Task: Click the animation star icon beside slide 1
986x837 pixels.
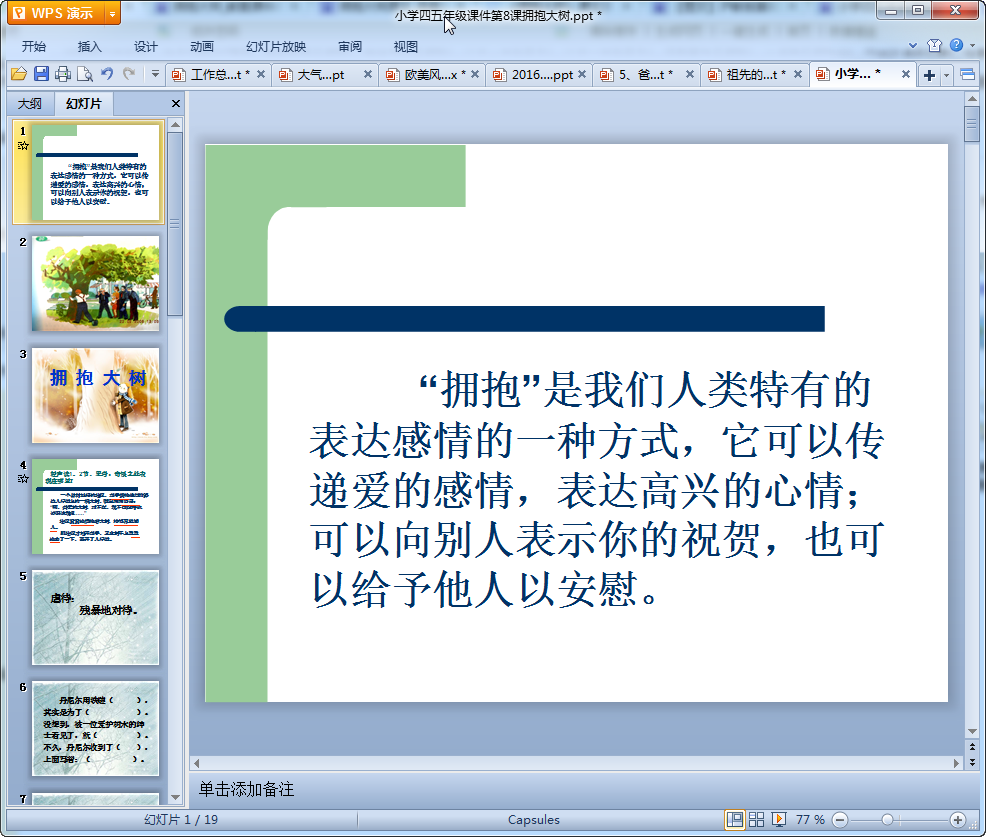Action: coord(23,146)
